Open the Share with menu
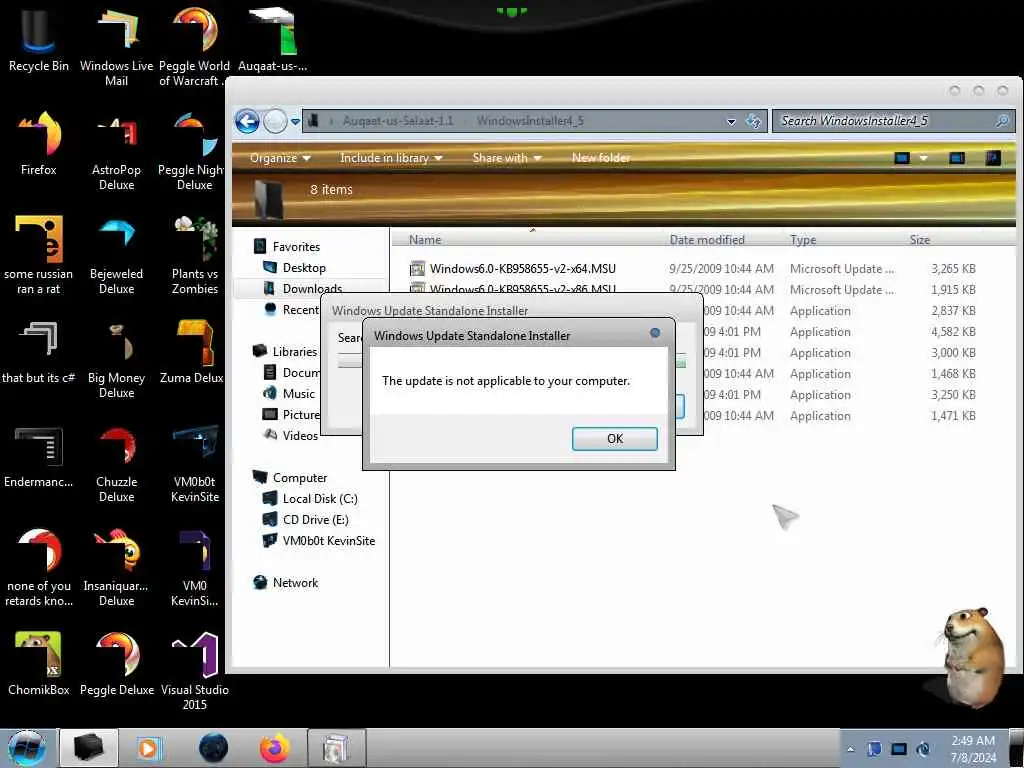1024x768 pixels. point(507,158)
